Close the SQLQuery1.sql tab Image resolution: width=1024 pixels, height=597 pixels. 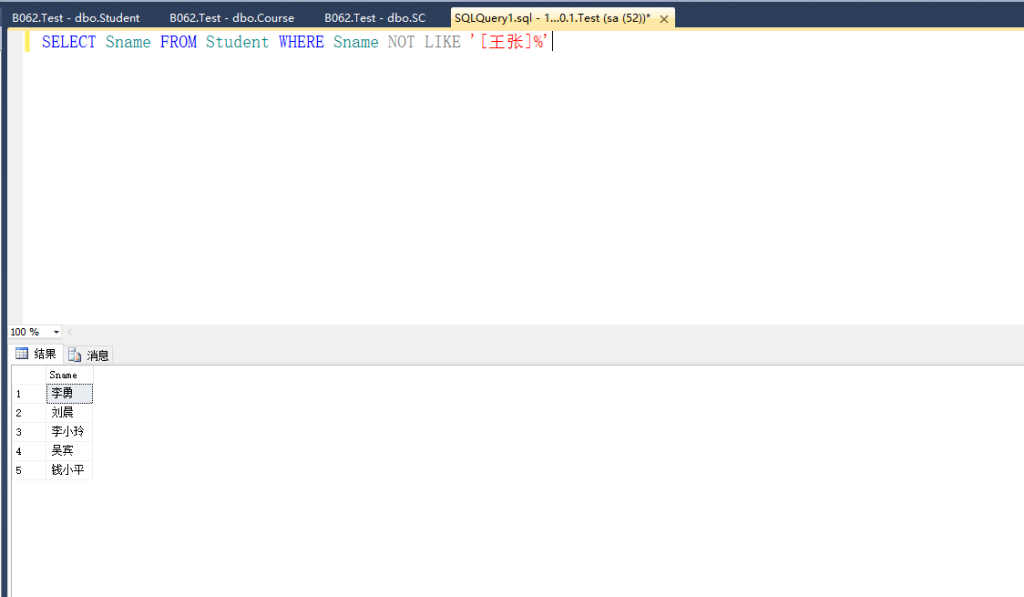(664, 19)
